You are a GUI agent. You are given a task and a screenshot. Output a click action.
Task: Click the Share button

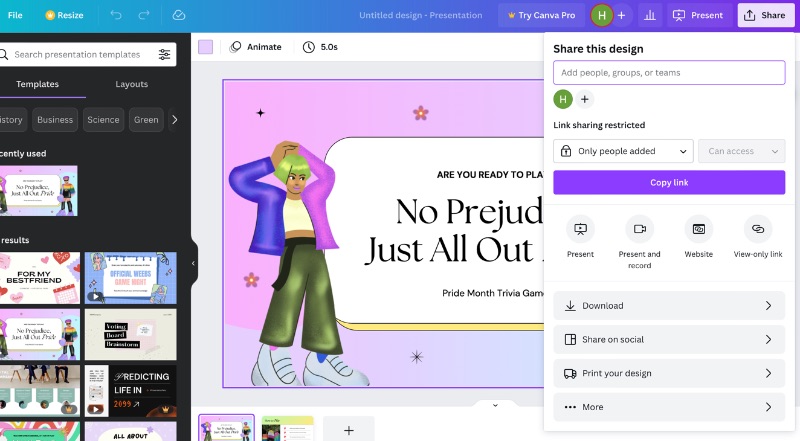765,15
